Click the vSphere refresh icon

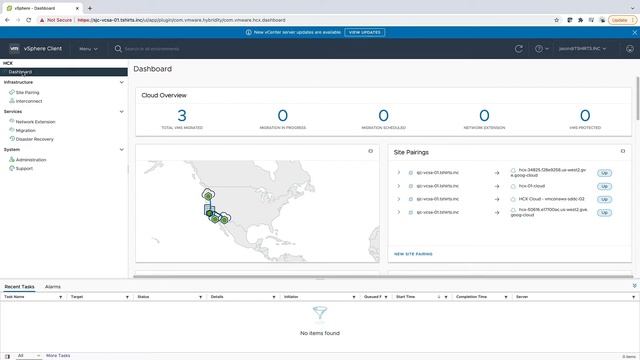(519, 49)
